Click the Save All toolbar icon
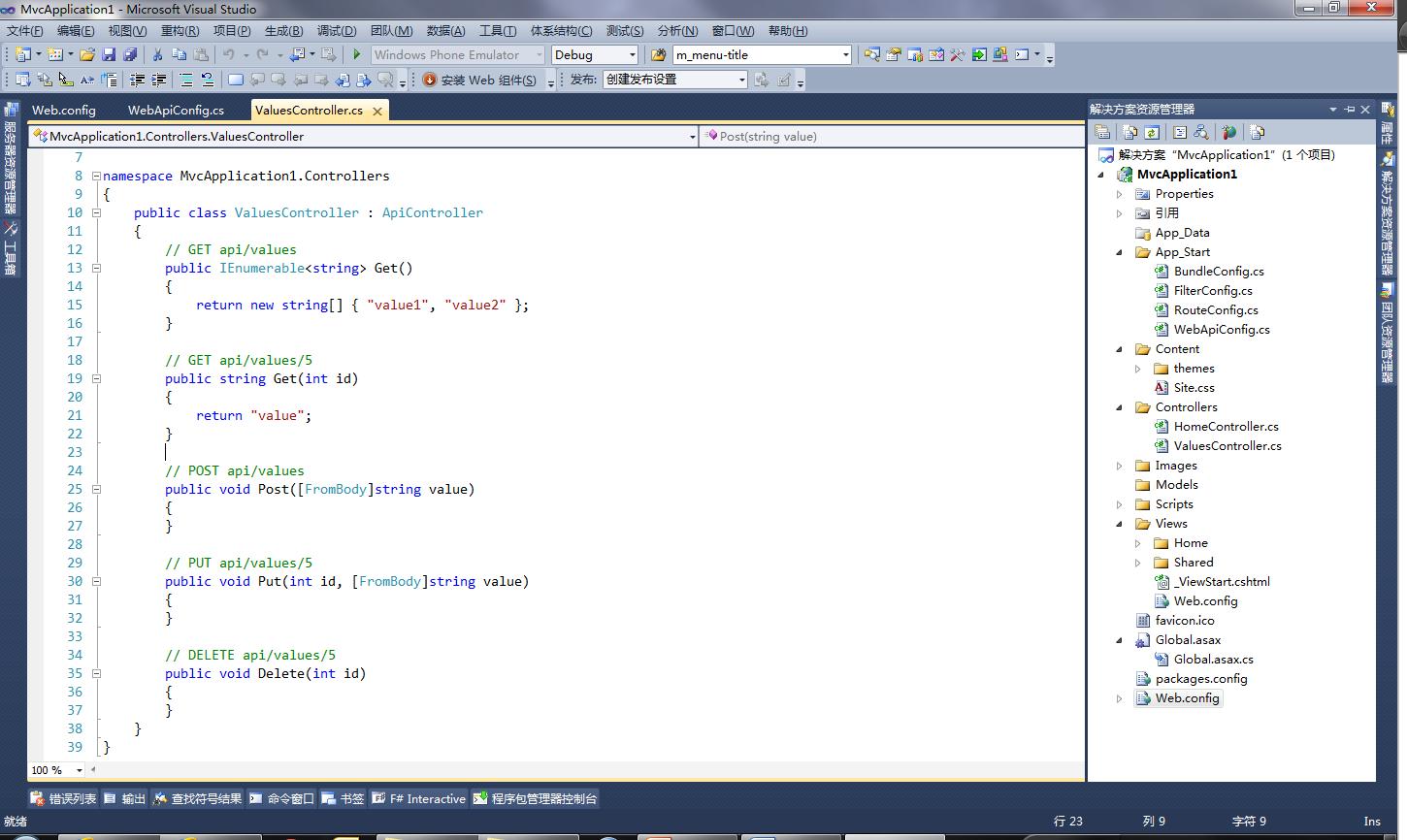The height and width of the screenshot is (840, 1407). (129, 55)
